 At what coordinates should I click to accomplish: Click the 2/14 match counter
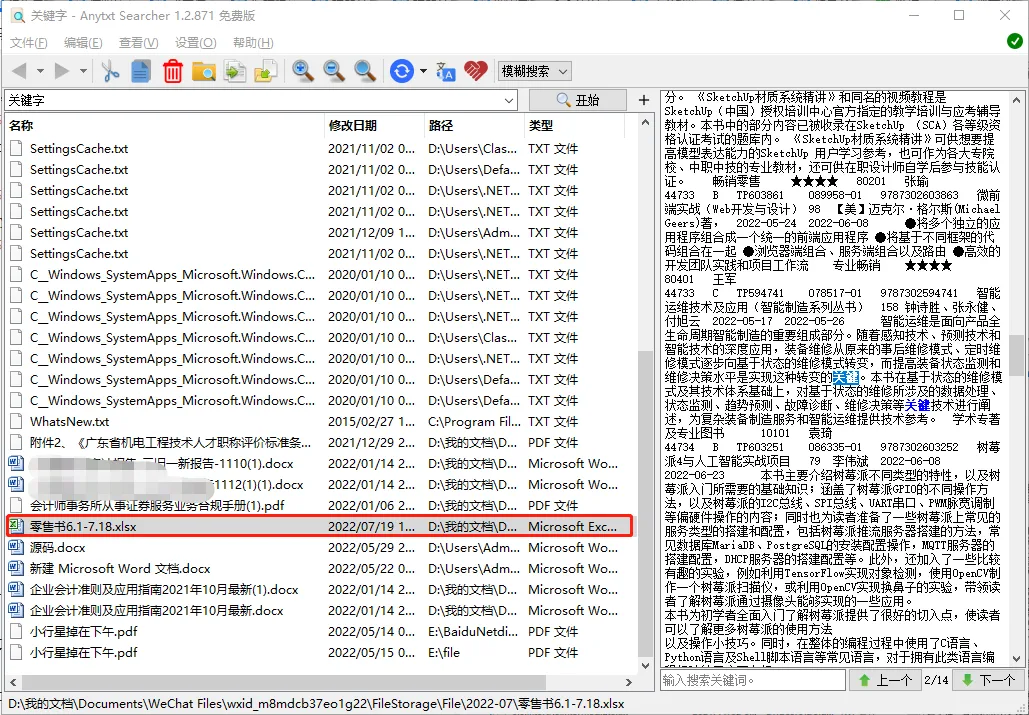(936, 680)
